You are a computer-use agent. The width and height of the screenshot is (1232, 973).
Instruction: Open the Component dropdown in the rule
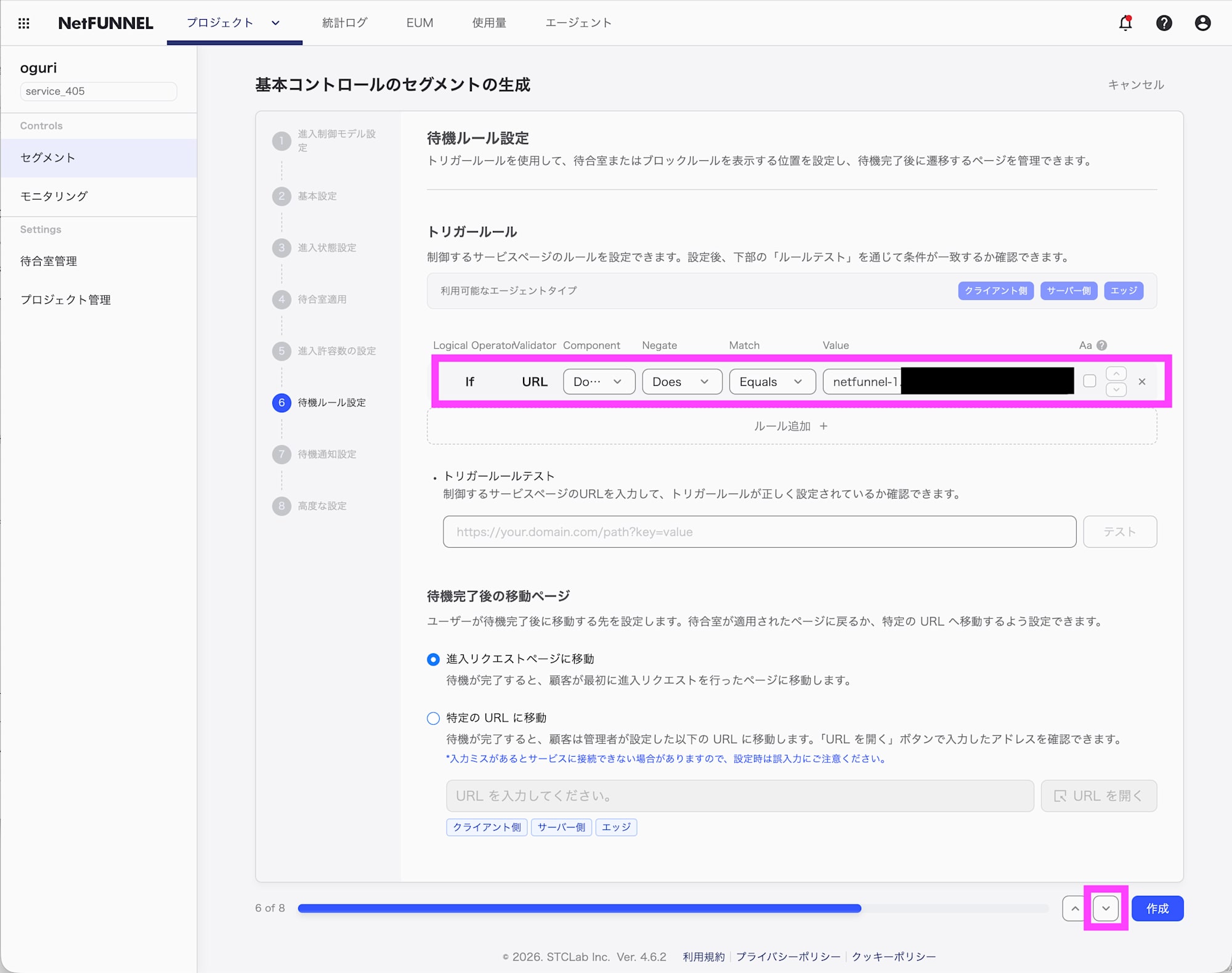[598, 381]
